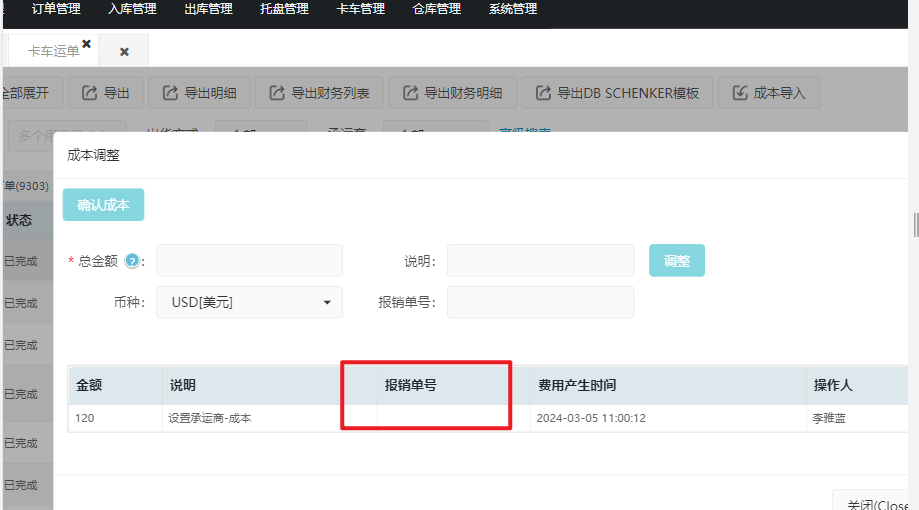Click the 报销单号 column header
Image resolution: width=919 pixels, height=510 pixels.
(x=452, y=385)
